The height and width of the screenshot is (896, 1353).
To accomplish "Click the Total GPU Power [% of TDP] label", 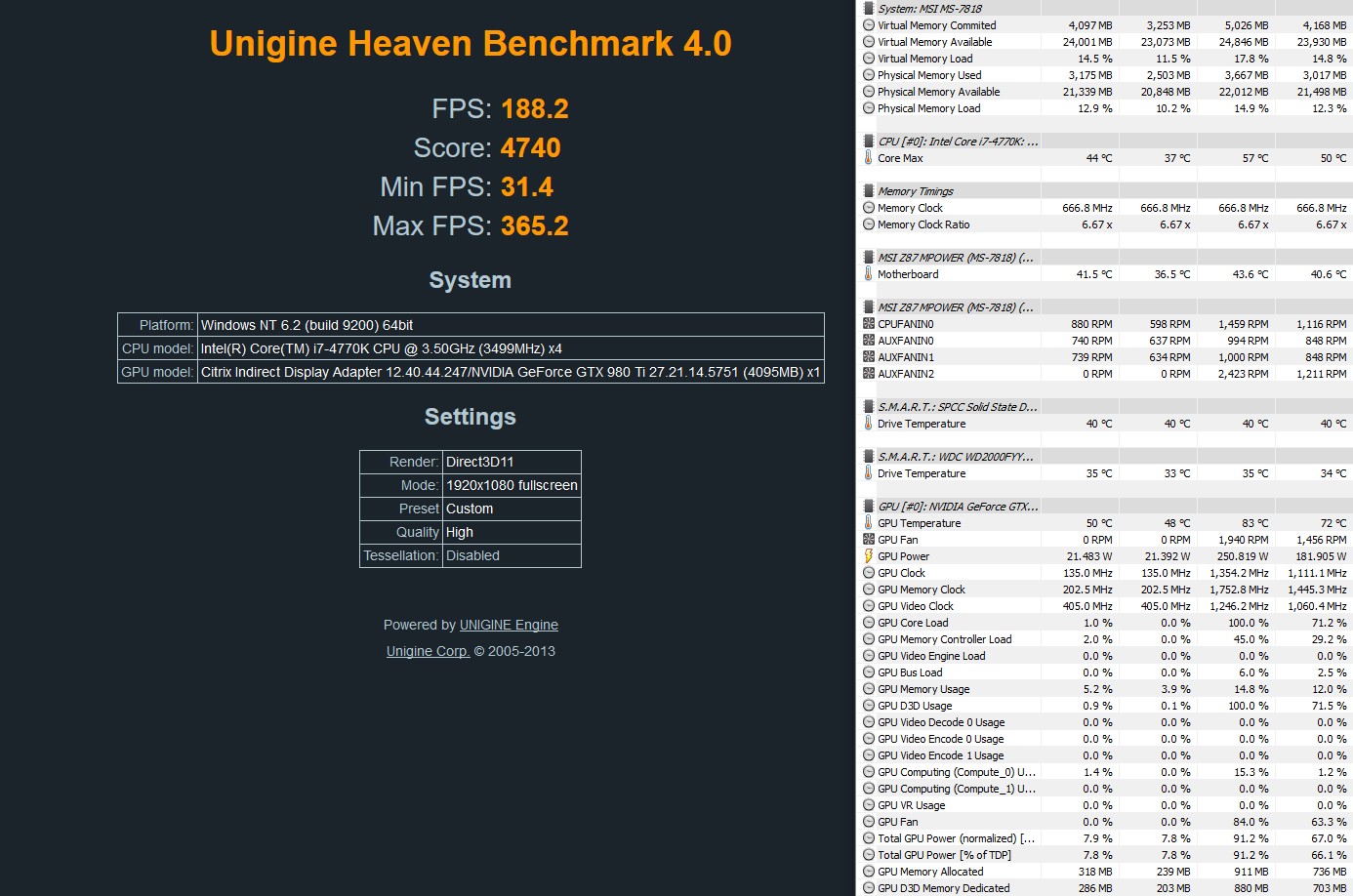I will click(x=944, y=855).
